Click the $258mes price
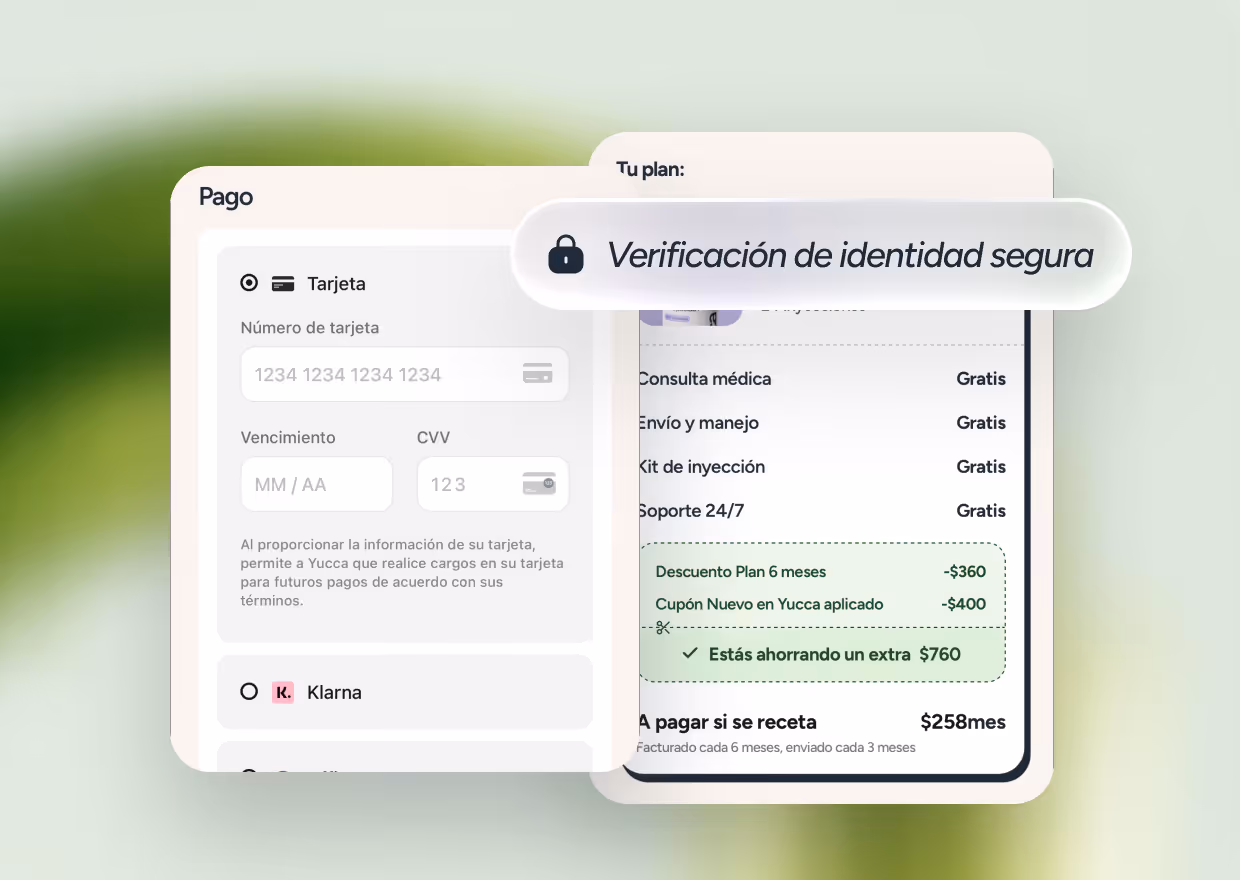Image resolution: width=1240 pixels, height=880 pixels. pyautogui.click(x=963, y=722)
